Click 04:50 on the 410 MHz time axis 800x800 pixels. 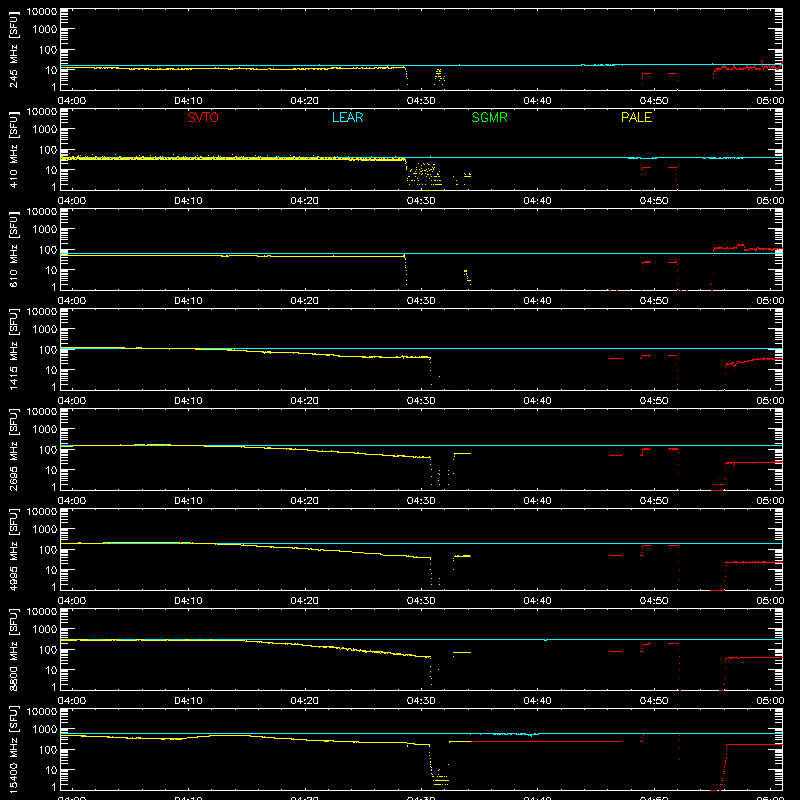(654, 201)
